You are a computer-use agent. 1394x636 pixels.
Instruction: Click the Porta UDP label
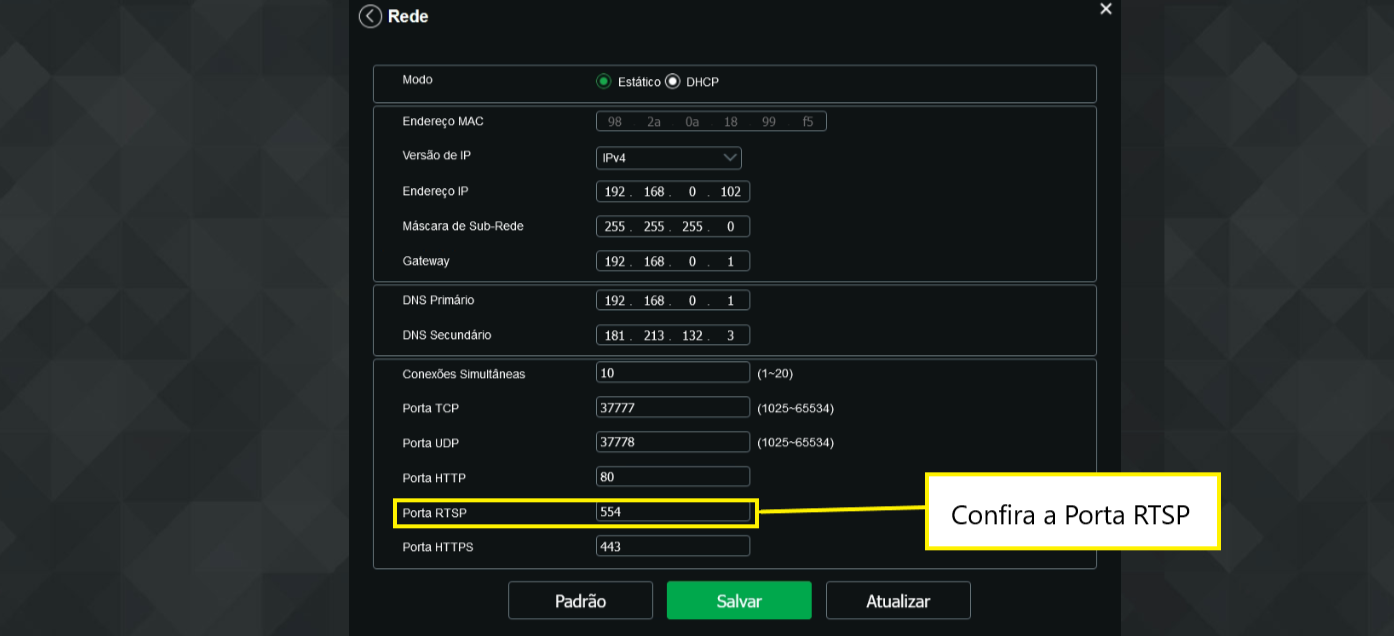coord(431,443)
